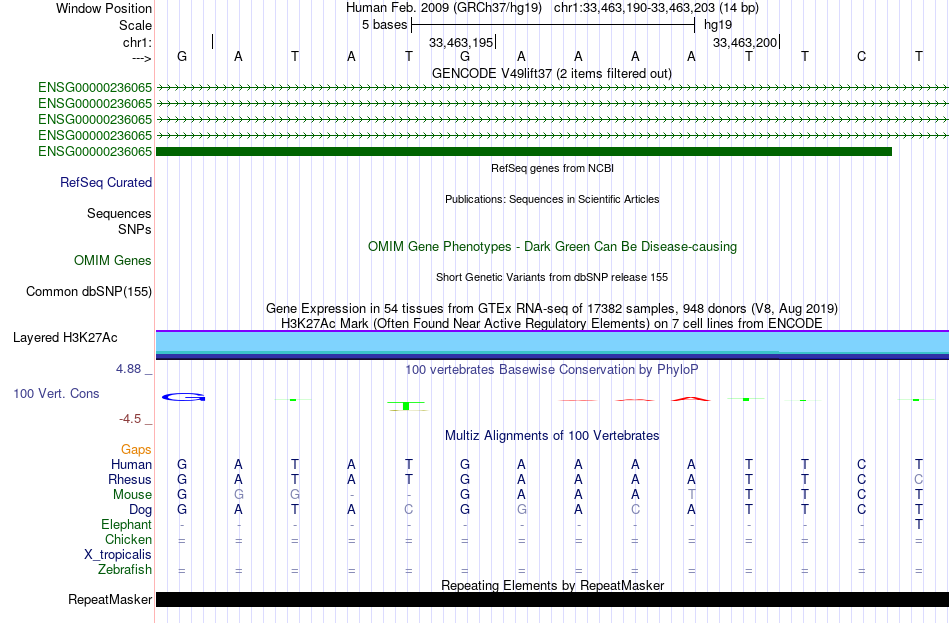Click the Dog alignment row label
Viewport: 950px width, 623px height.
point(141,510)
